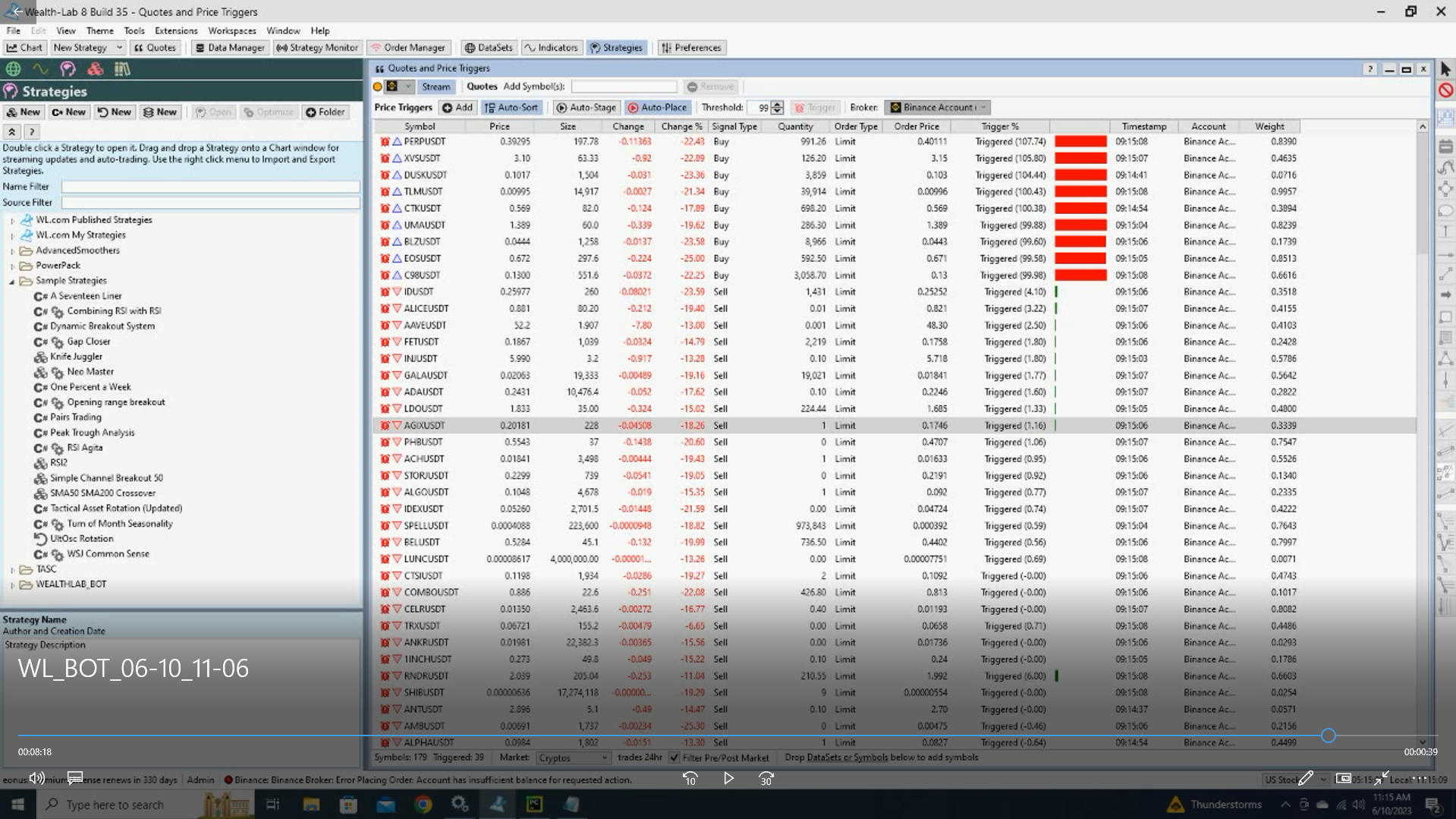Open the Extensions menu

176,31
